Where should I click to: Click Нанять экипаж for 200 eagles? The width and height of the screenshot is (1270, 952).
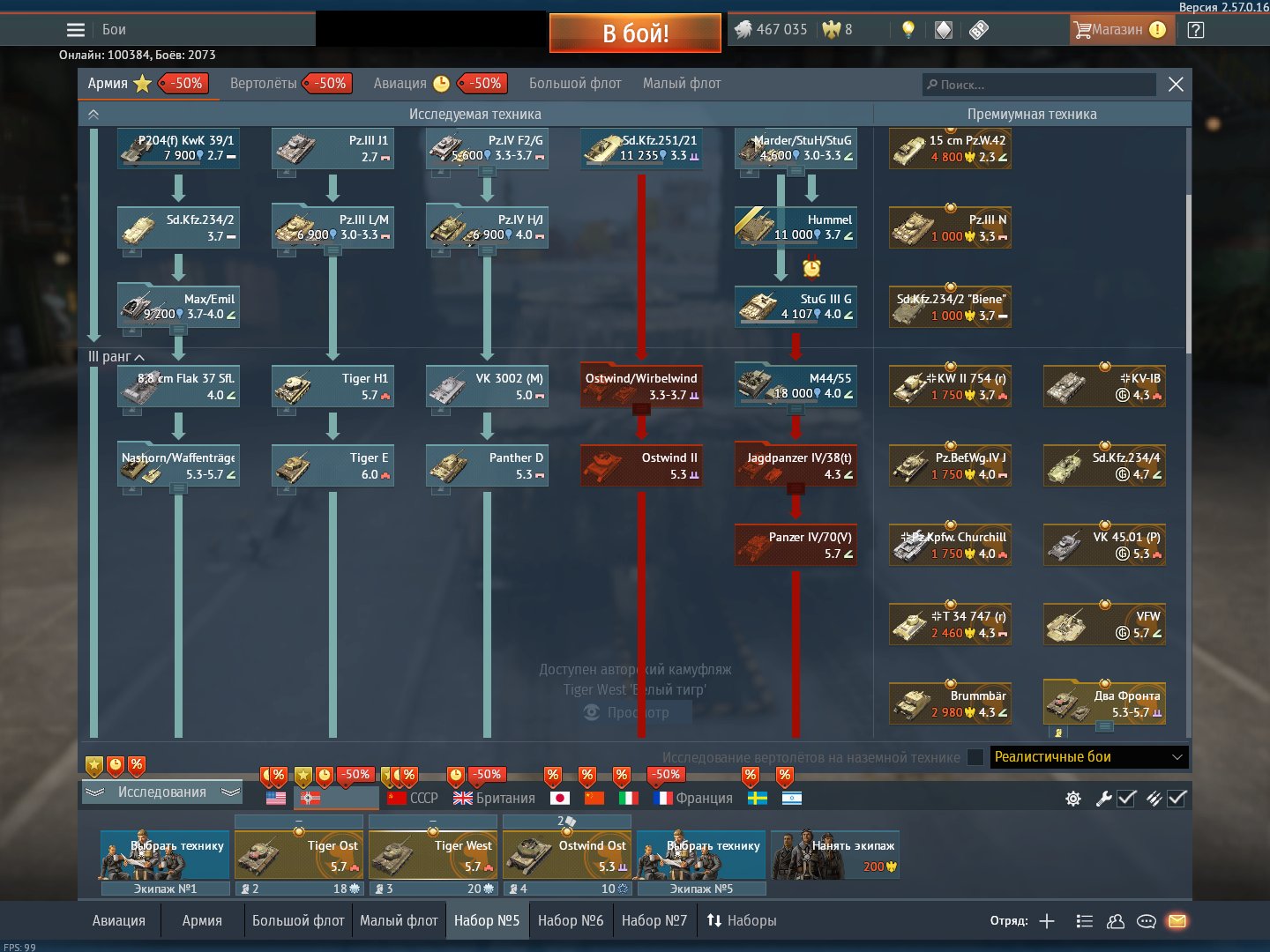pyautogui.click(x=835, y=855)
